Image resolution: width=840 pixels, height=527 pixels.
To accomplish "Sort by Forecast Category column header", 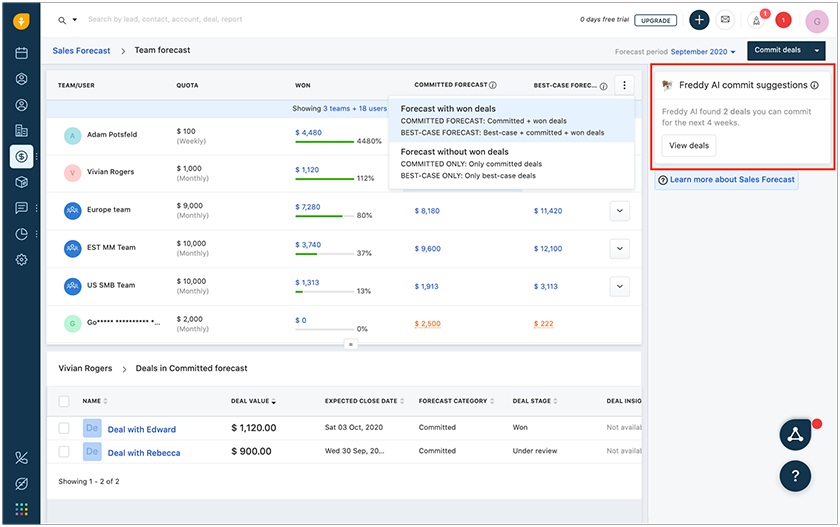I will [456, 401].
